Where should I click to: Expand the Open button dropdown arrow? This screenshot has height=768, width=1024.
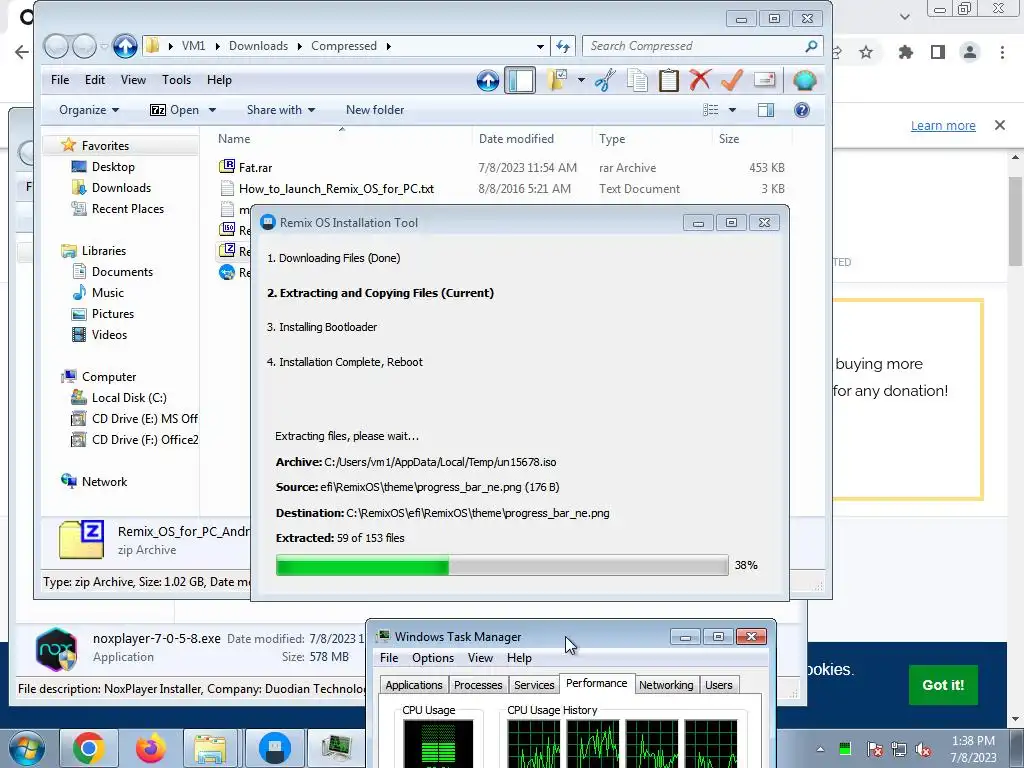coord(212,110)
